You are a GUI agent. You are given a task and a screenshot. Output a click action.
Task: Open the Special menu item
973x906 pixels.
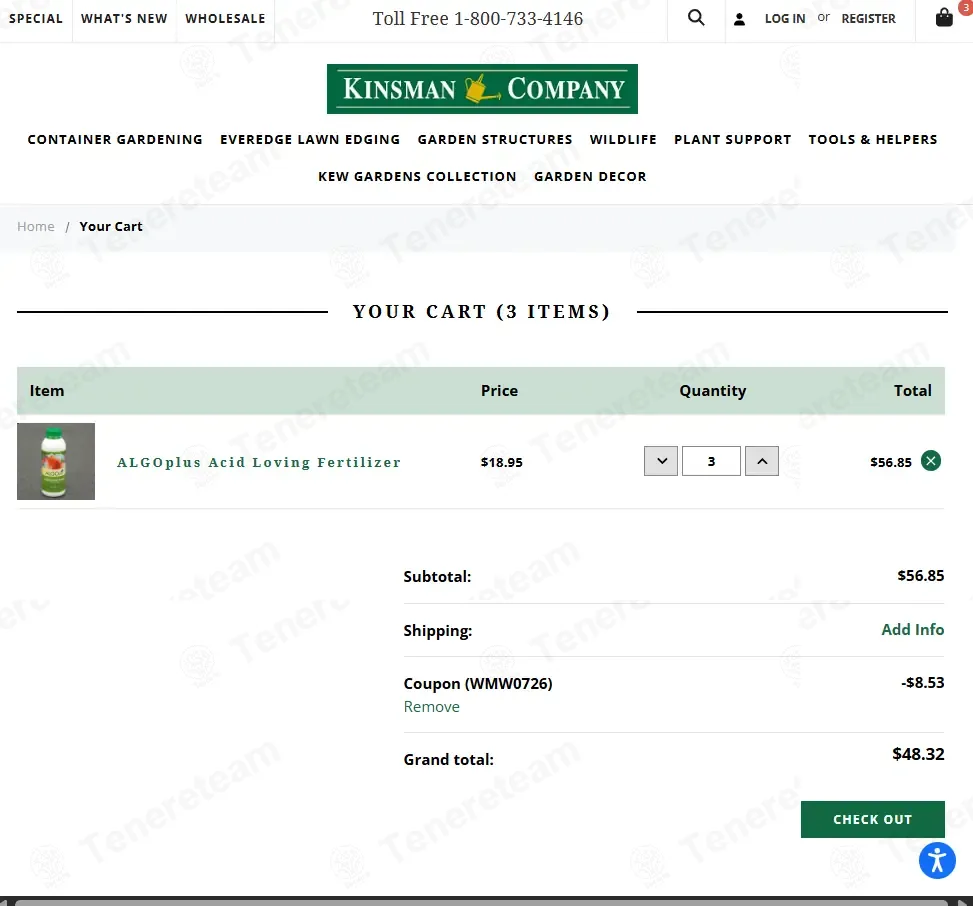coord(36,19)
